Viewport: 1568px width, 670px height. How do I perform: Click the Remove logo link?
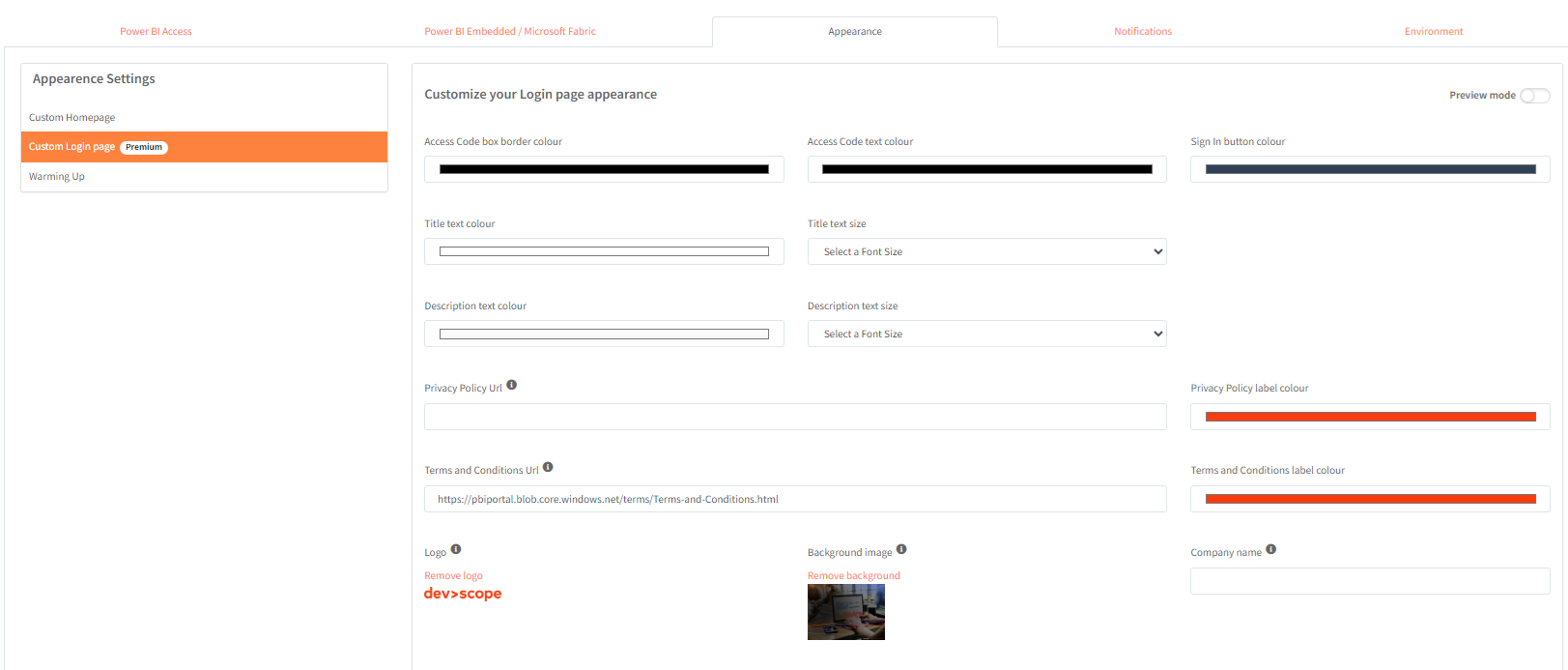coord(453,576)
